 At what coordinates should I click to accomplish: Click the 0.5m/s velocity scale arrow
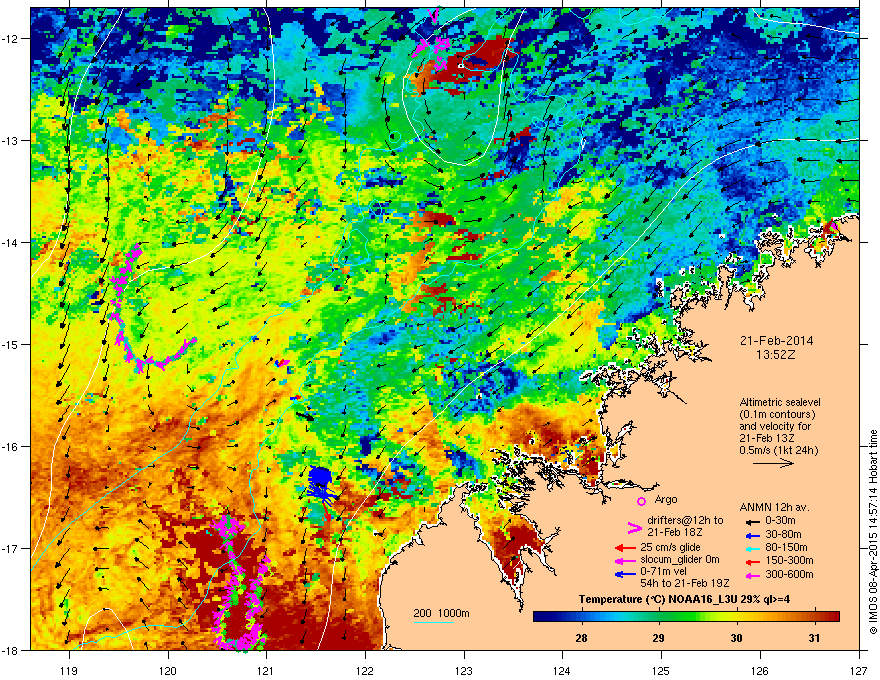pos(773,463)
